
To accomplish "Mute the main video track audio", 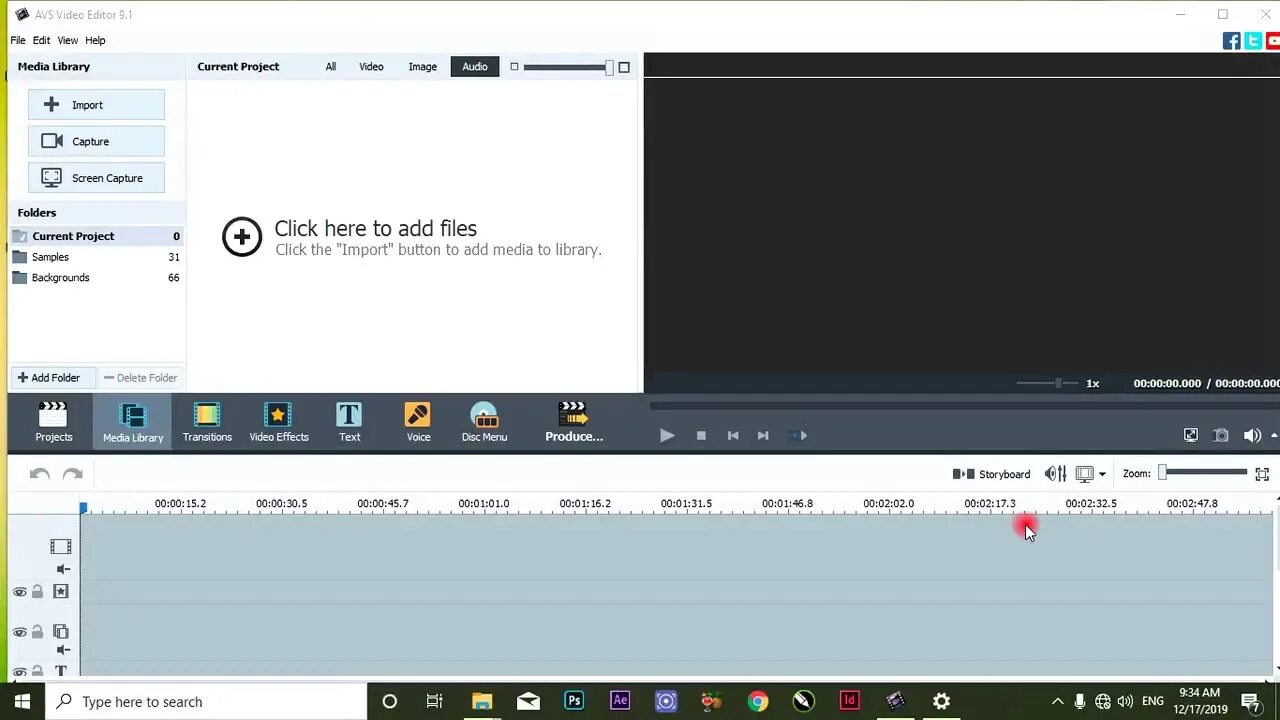I will (x=63, y=569).
